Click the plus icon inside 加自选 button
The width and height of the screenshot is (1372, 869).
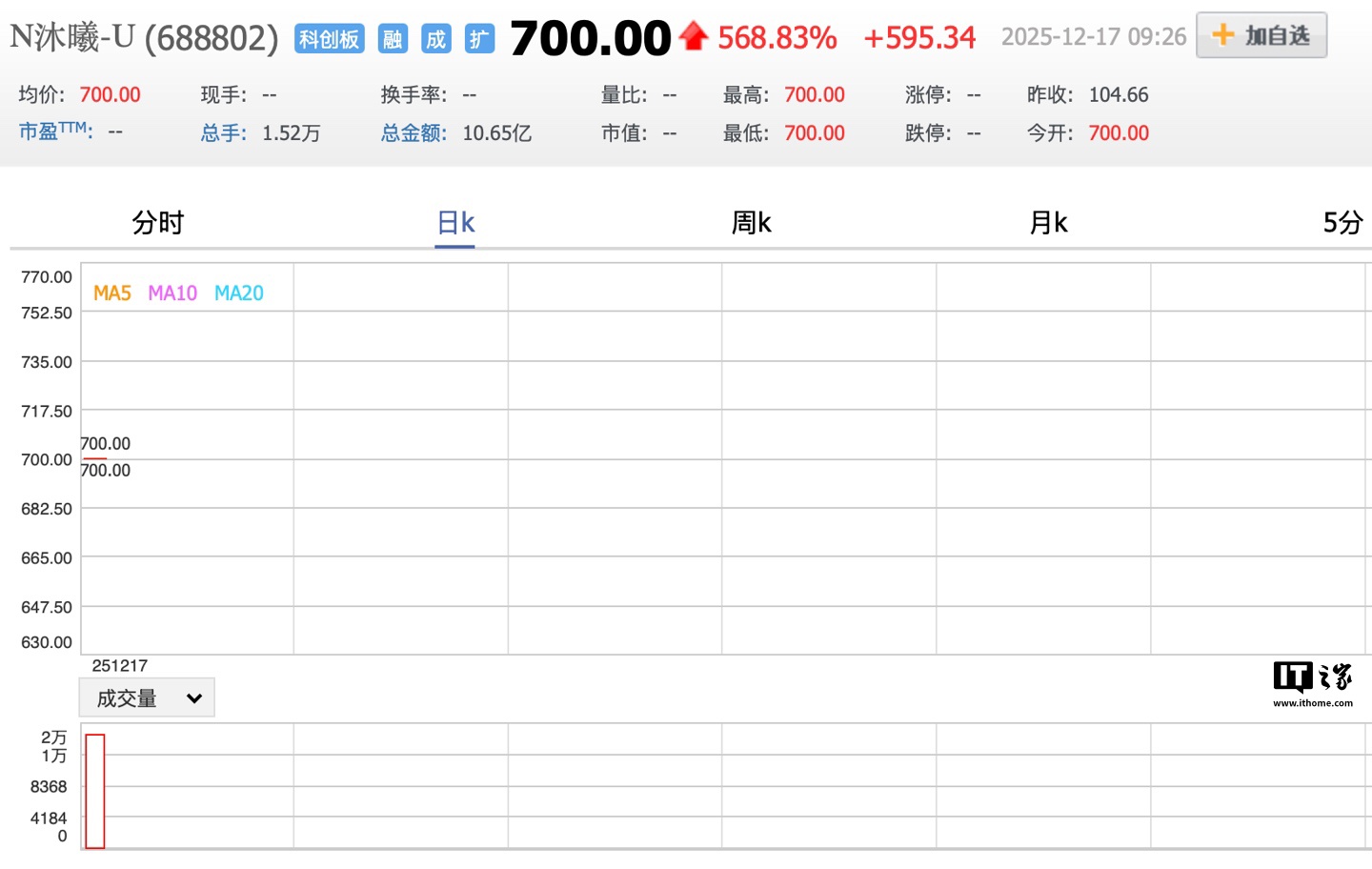click(x=1222, y=33)
